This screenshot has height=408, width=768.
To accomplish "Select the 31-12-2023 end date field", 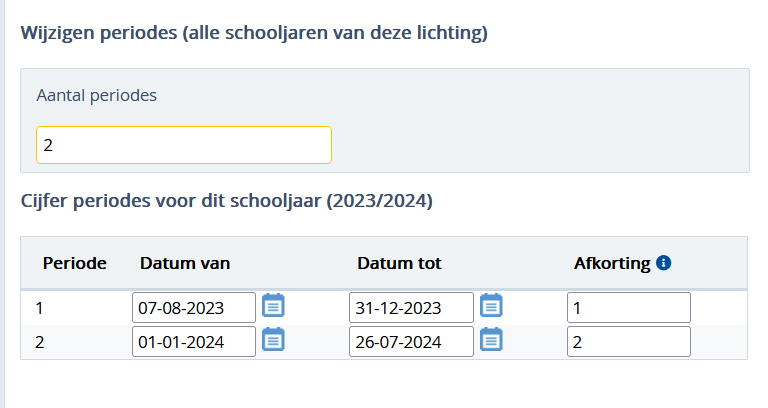I will click(411, 308).
